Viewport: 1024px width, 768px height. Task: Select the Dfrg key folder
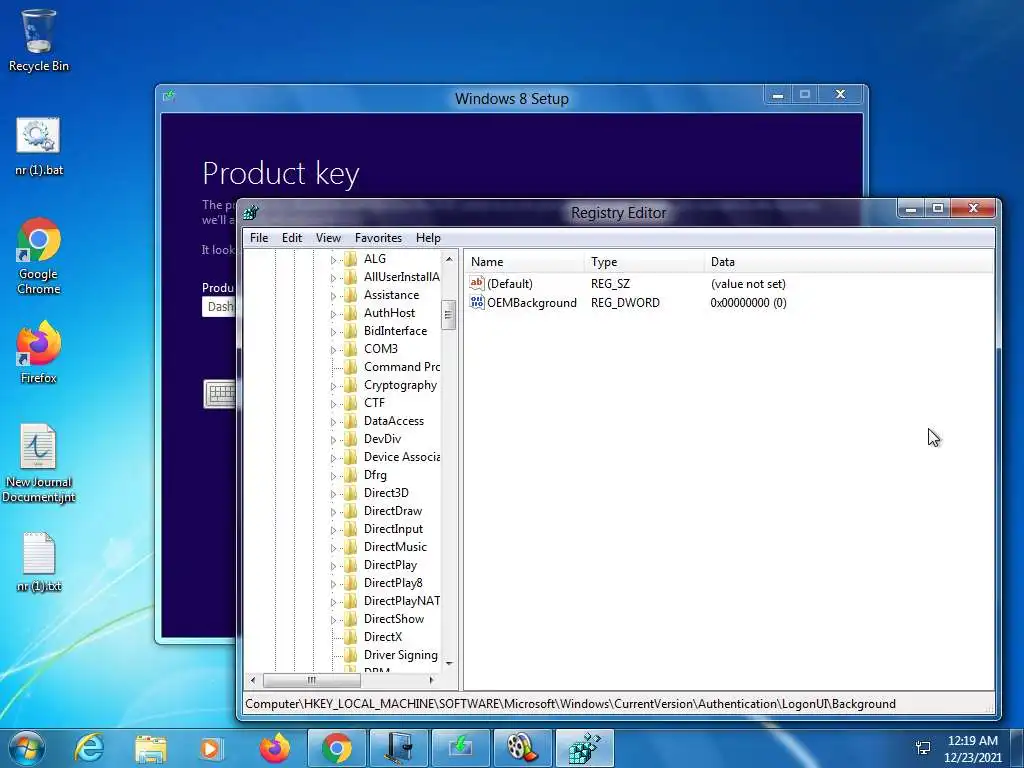click(366, 475)
